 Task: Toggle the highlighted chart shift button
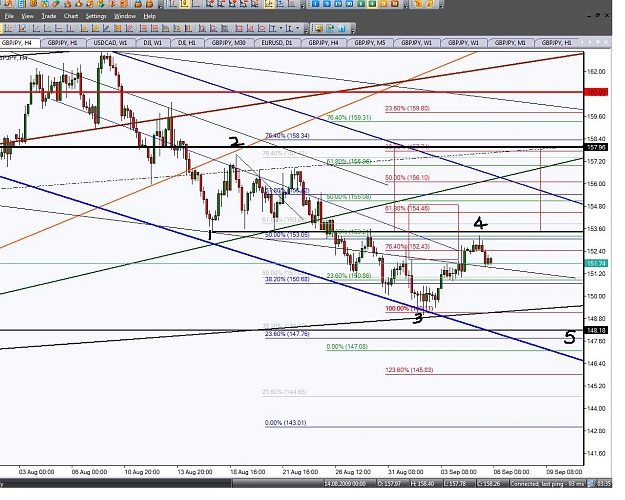269,4
